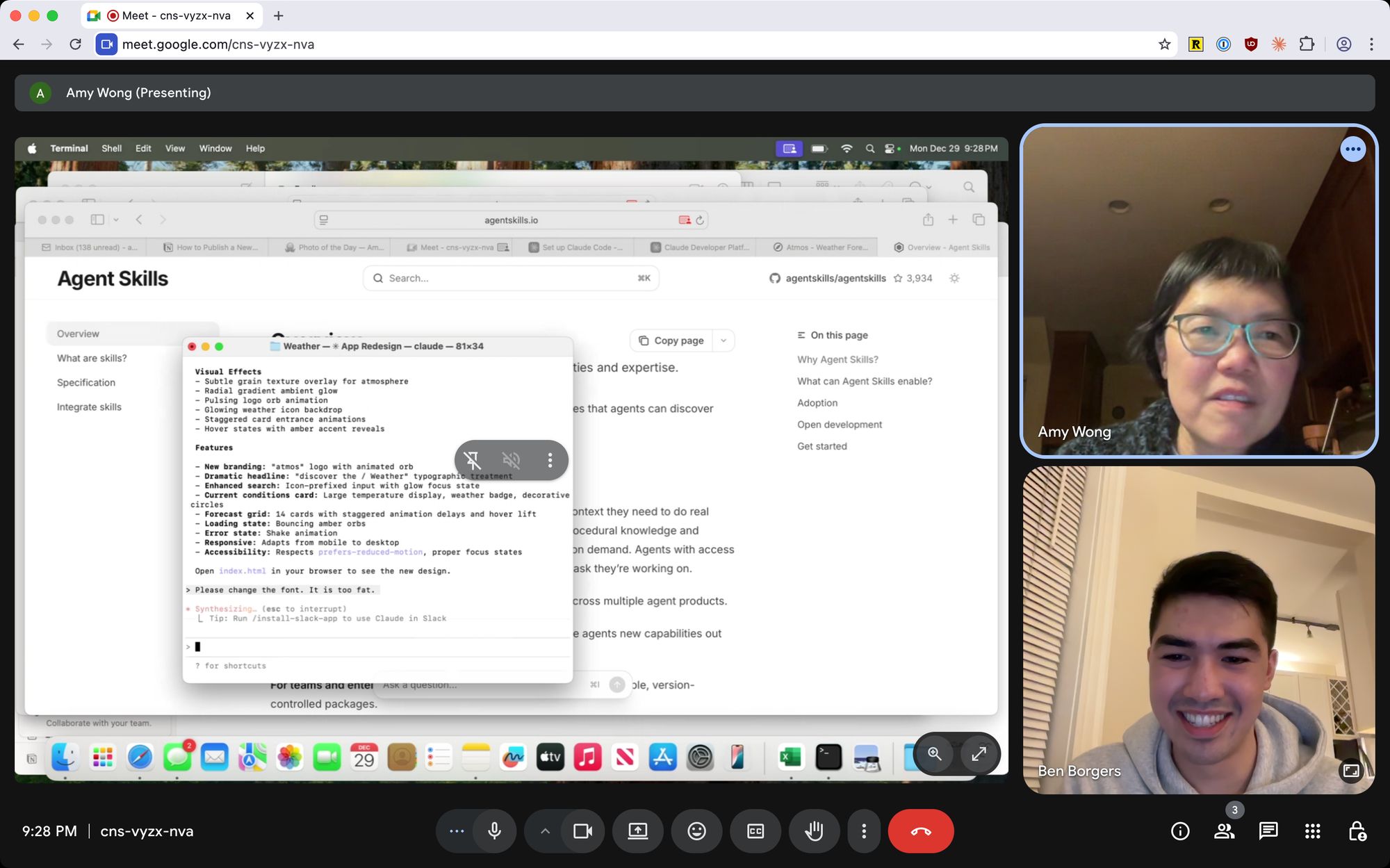1390x868 pixels.
Task: Toggle closed captions on
Action: pyautogui.click(x=755, y=831)
